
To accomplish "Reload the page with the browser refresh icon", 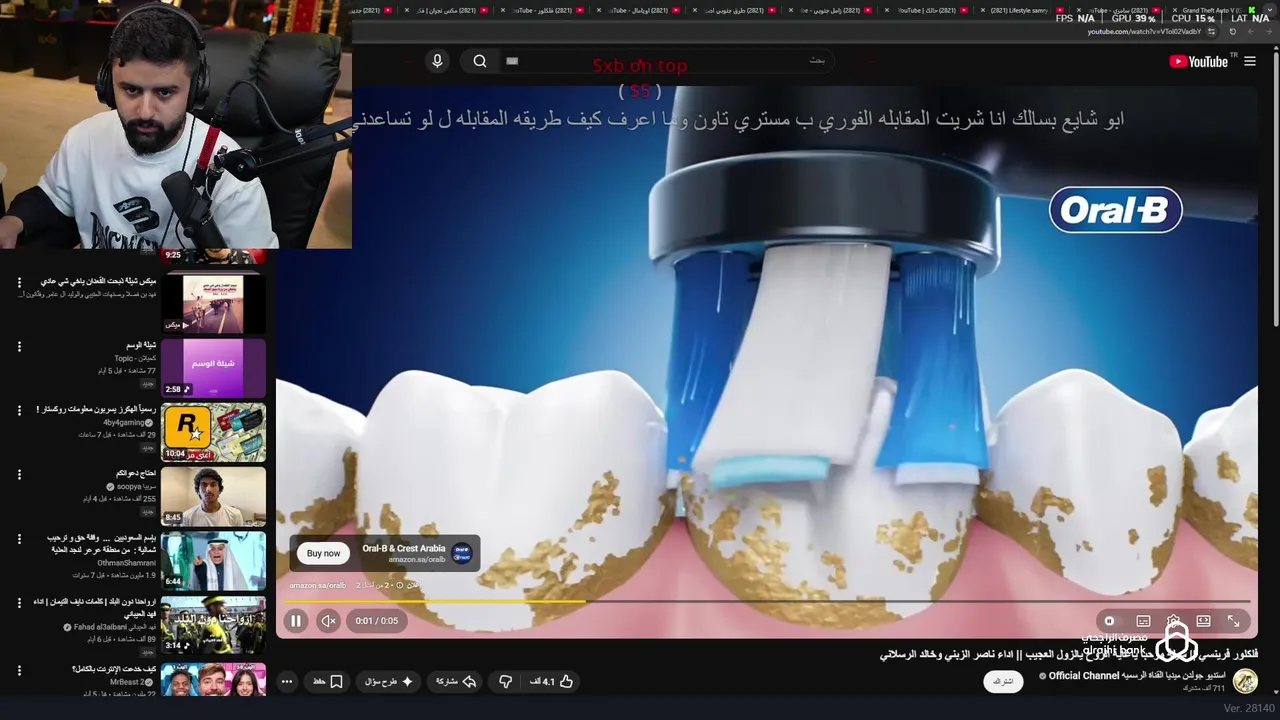I will 1233,32.
